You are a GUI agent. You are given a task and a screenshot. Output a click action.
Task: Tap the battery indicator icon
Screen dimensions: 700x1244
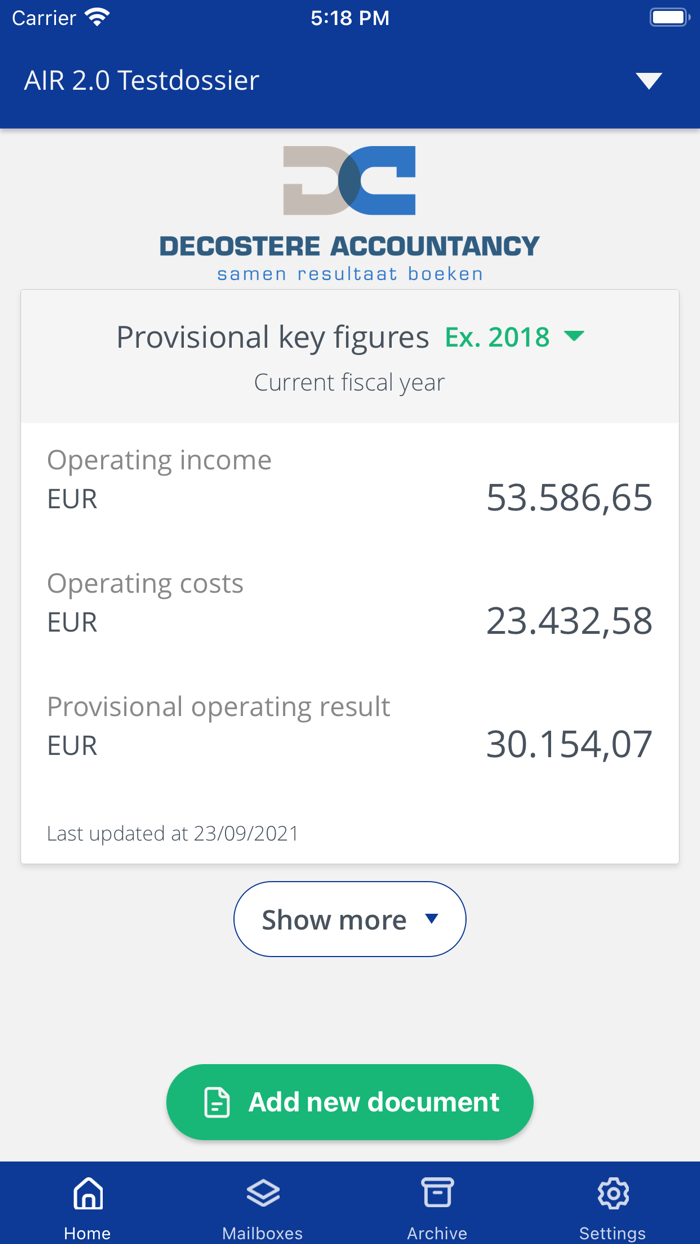click(x=669, y=18)
